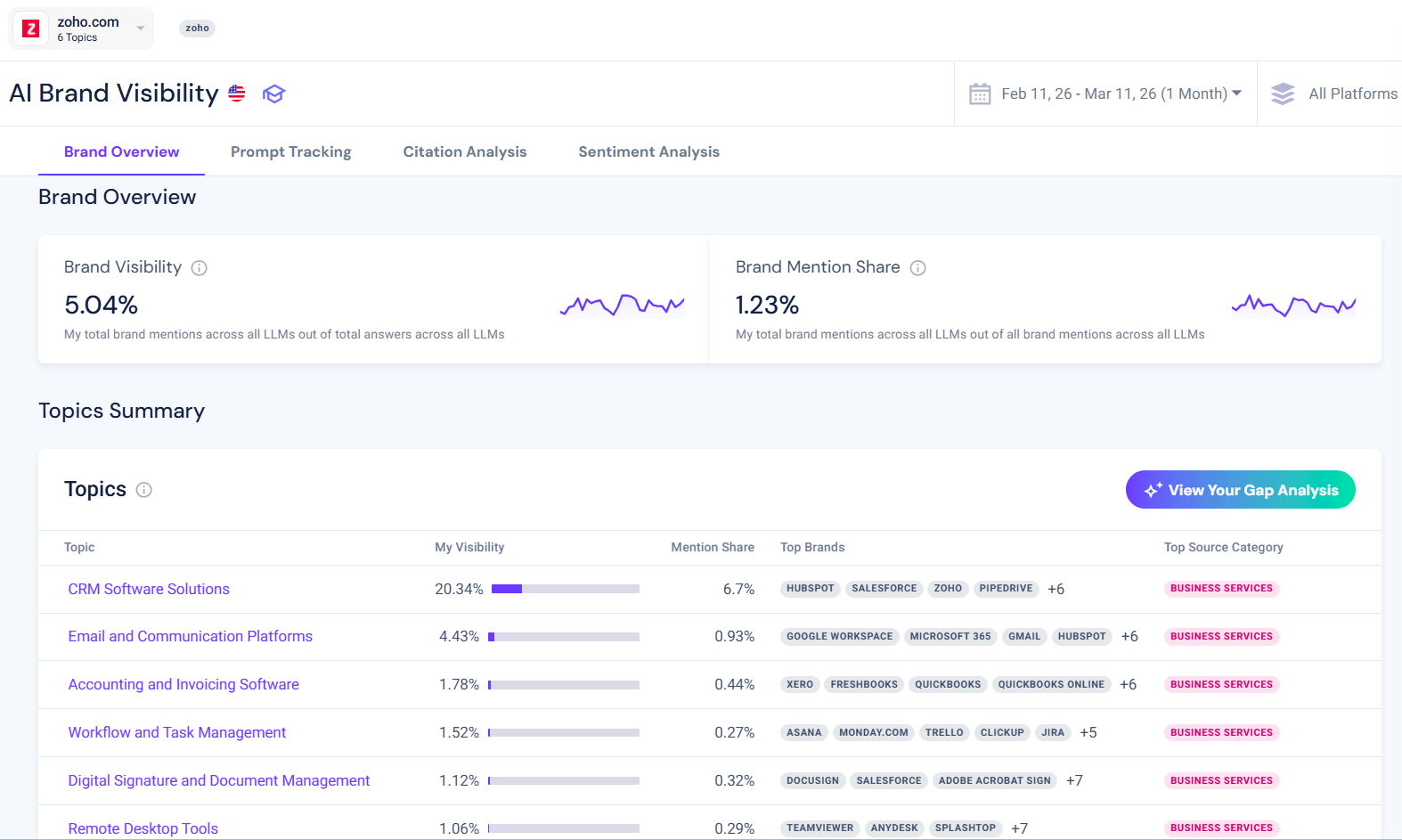
Task: Open the Feb 11 - Mar 11 date range dropdown
Action: pos(1121,94)
